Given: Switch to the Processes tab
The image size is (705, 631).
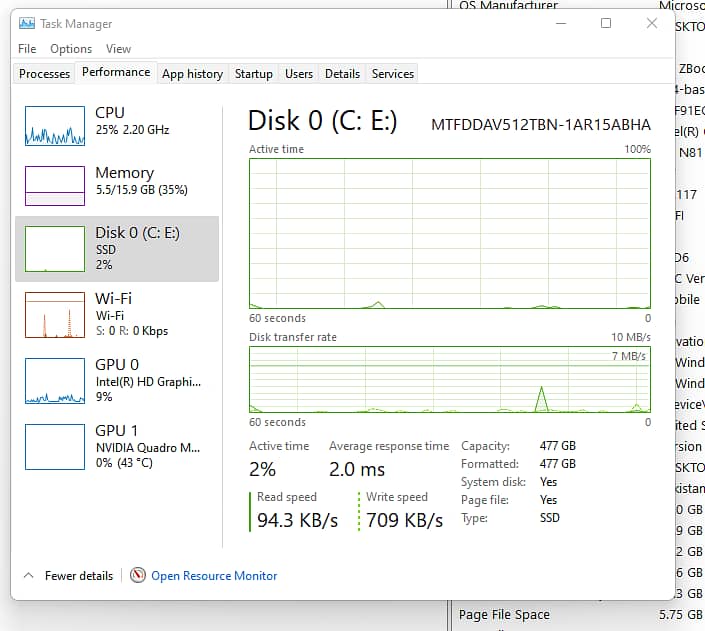Looking at the screenshot, I should click(x=45, y=74).
